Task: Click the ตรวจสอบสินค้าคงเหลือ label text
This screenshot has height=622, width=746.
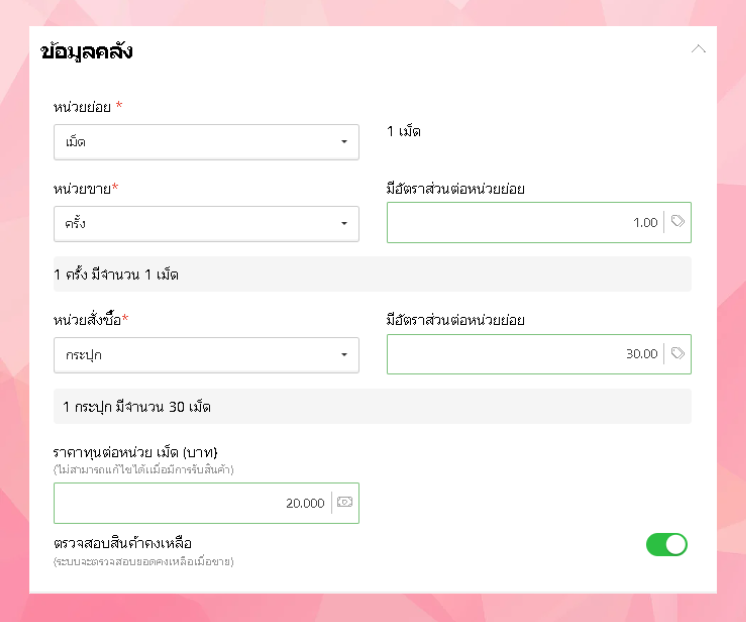Action: (123, 543)
